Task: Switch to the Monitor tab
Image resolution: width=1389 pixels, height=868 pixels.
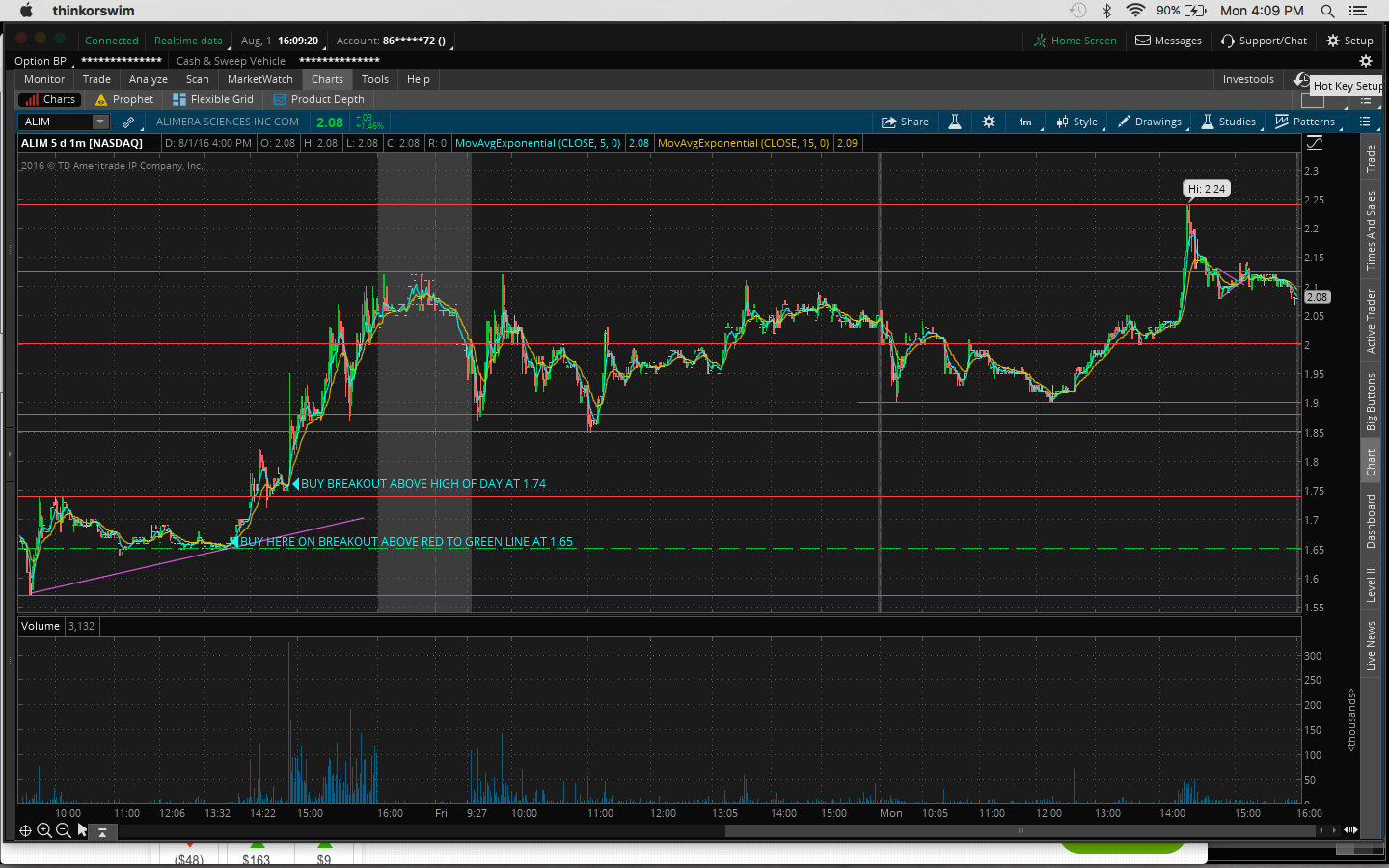Action: coord(44,79)
